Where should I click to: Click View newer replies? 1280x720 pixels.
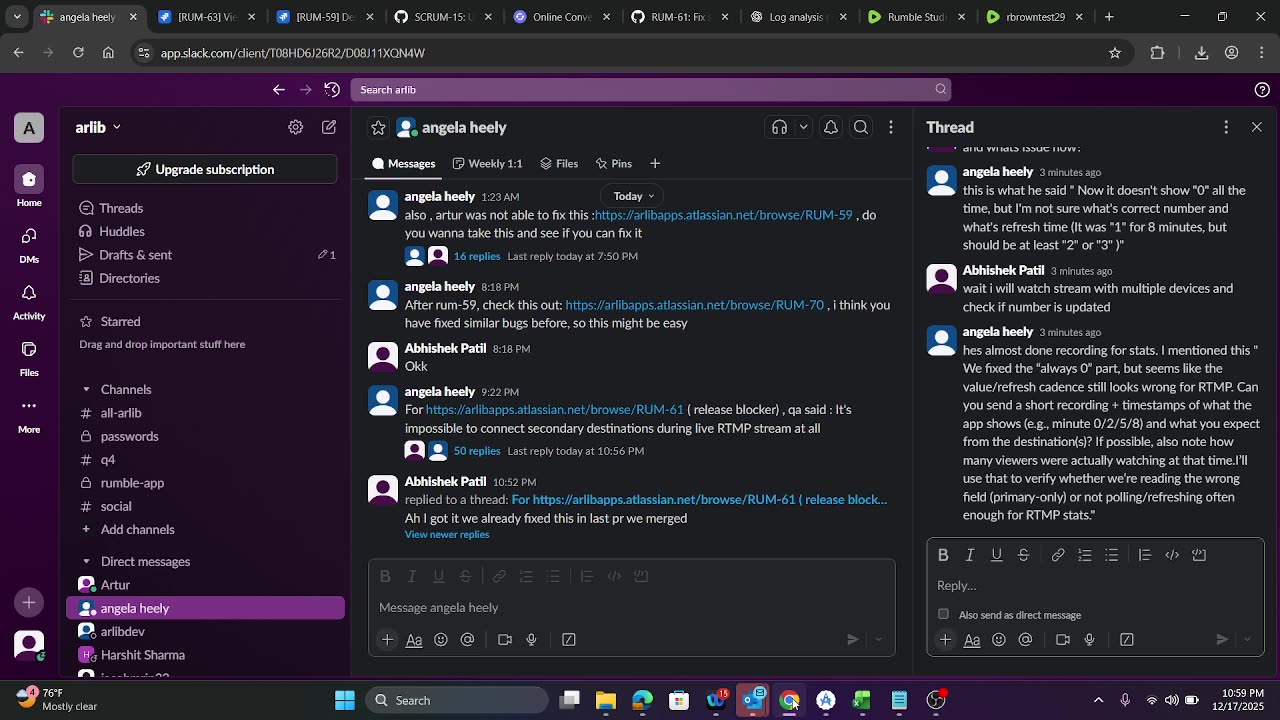447,535
